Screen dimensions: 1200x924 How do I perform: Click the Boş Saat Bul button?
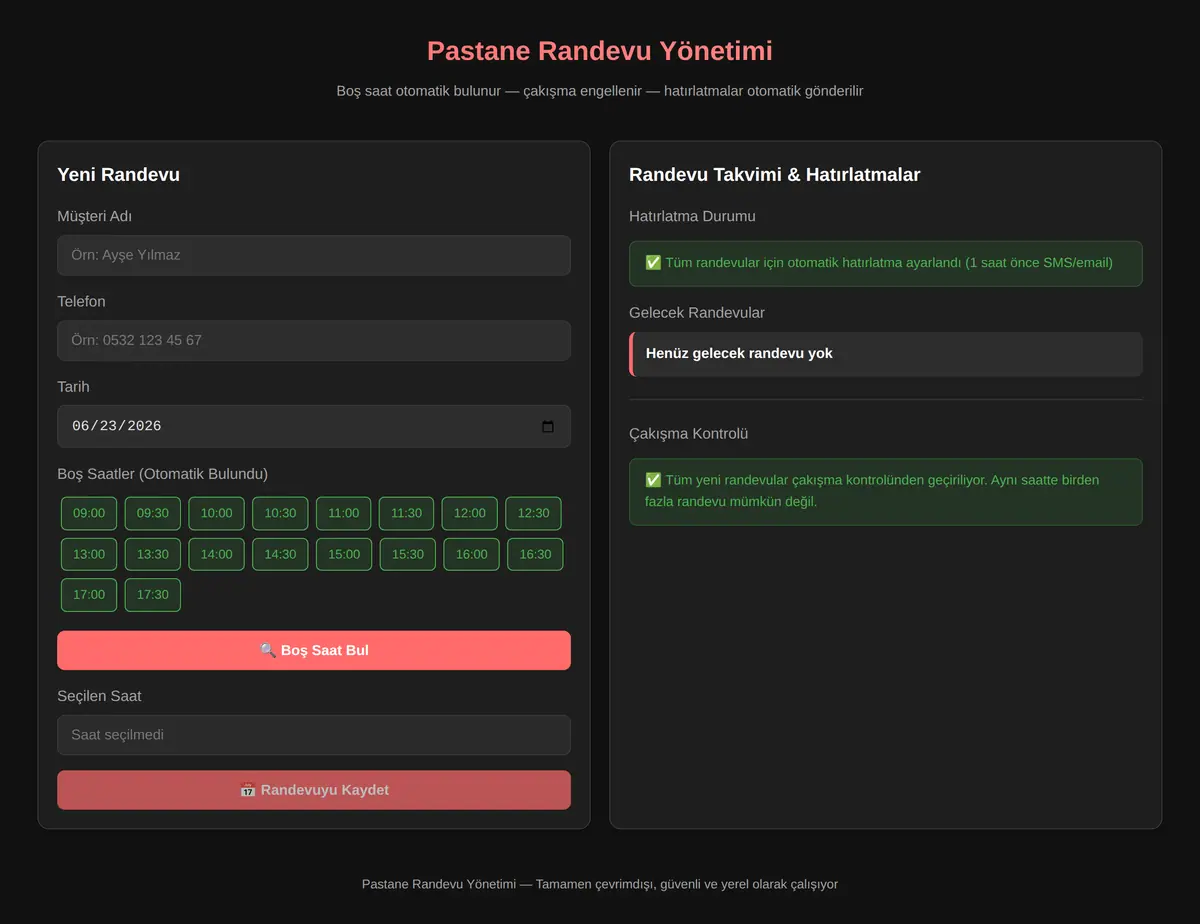[314, 650]
